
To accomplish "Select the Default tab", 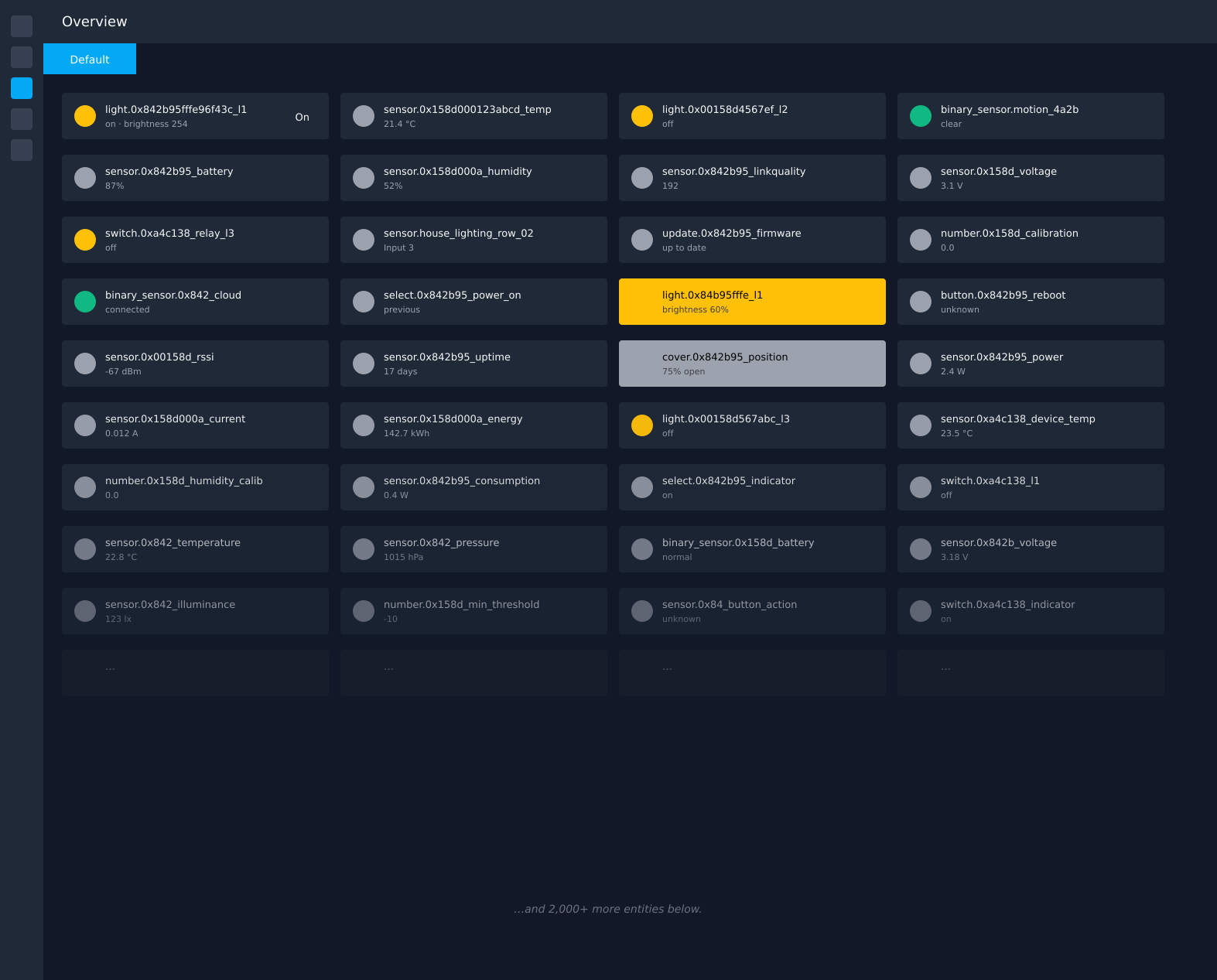I will tap(90, 59).
